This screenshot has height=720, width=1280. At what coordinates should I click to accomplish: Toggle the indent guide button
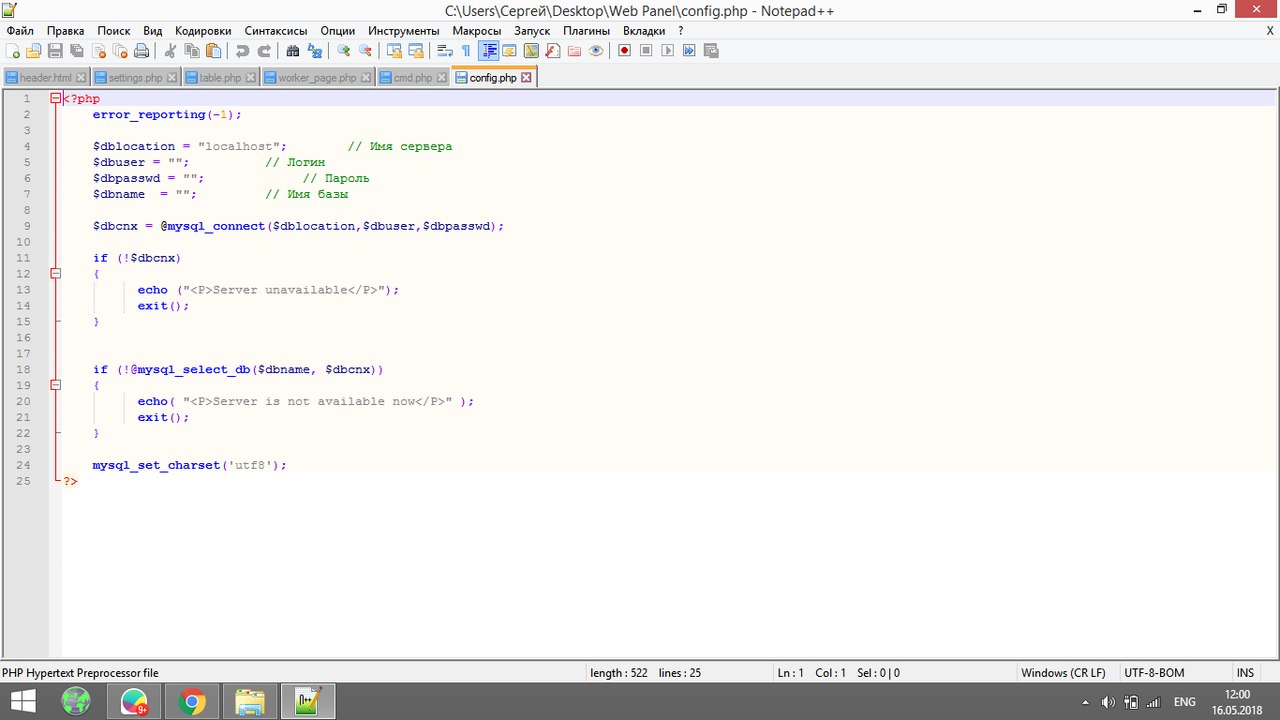(x=489, y=51)
